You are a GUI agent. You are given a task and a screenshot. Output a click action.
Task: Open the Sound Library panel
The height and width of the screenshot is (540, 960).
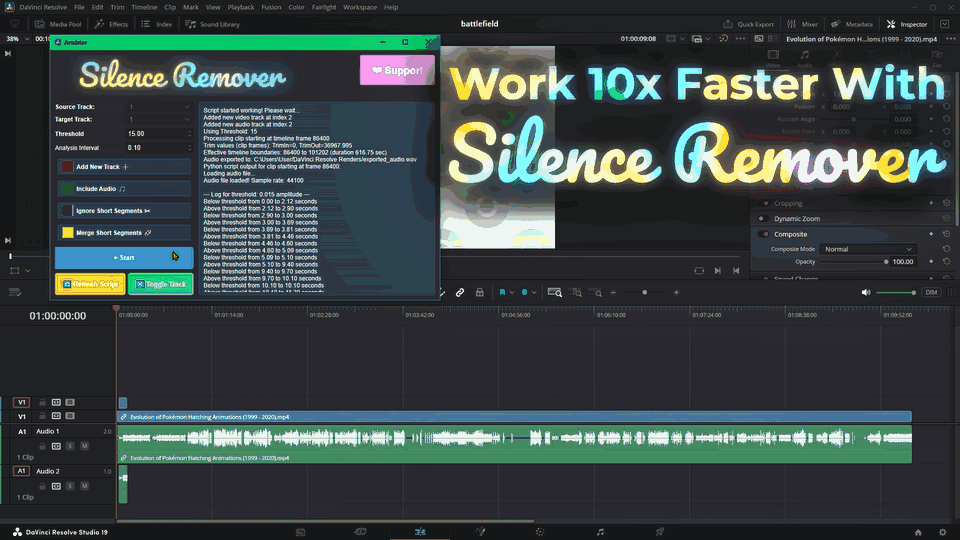point(212,24)
